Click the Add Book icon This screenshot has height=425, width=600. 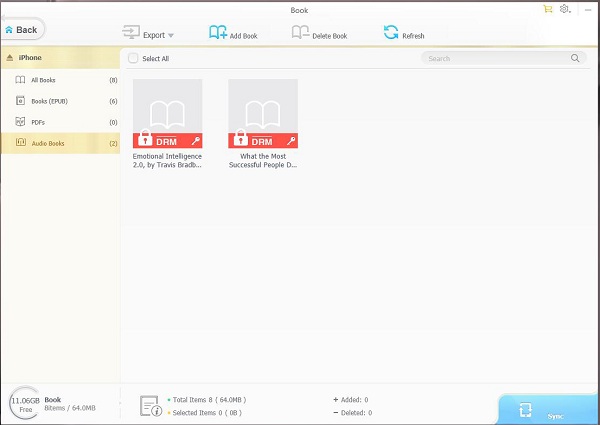tap(218, 33)
